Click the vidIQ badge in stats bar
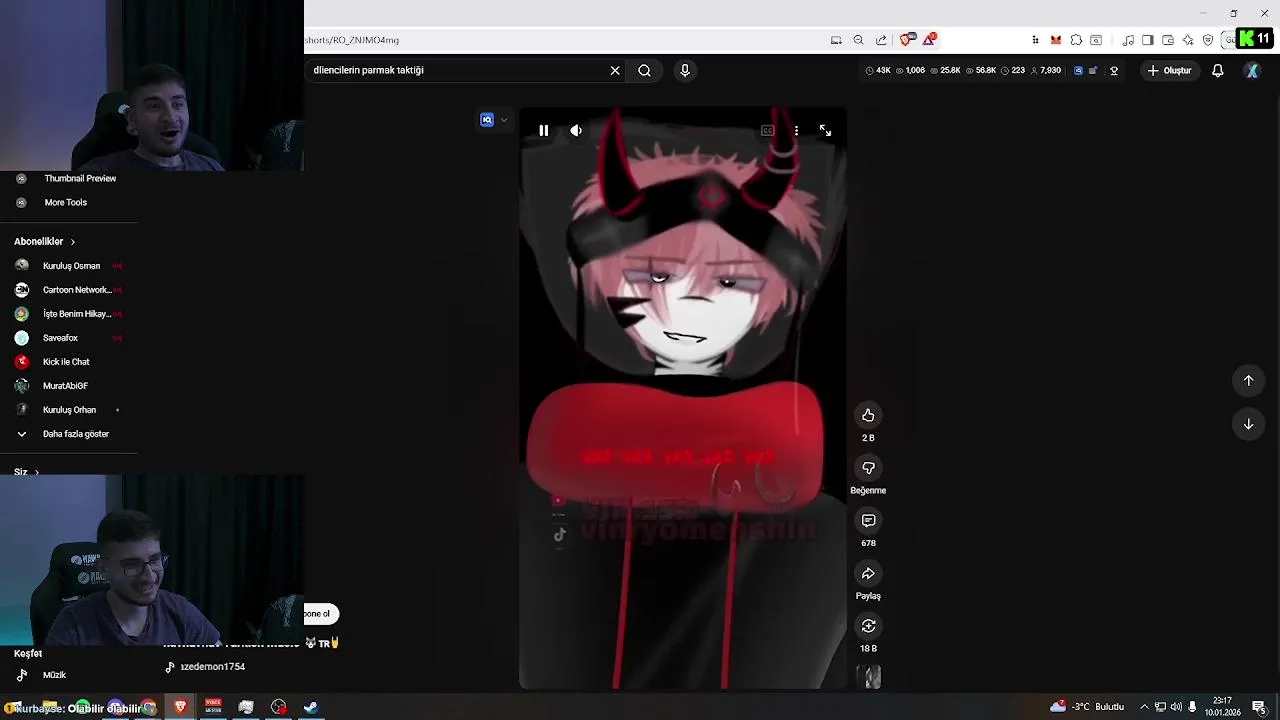The width and height of the screenshot is (1280, 720). point(1078,70)
